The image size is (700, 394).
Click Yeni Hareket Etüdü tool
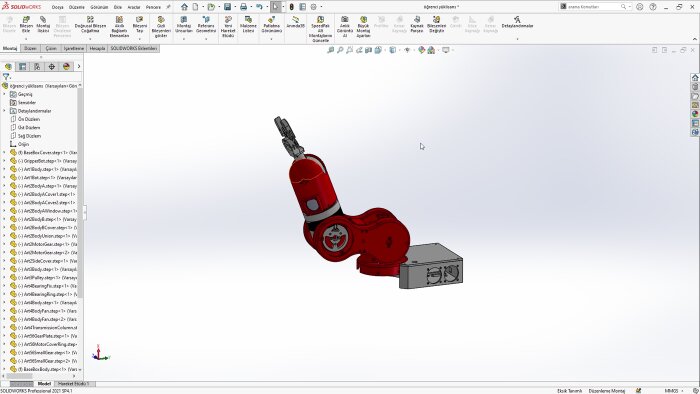[x=228, y=27]
